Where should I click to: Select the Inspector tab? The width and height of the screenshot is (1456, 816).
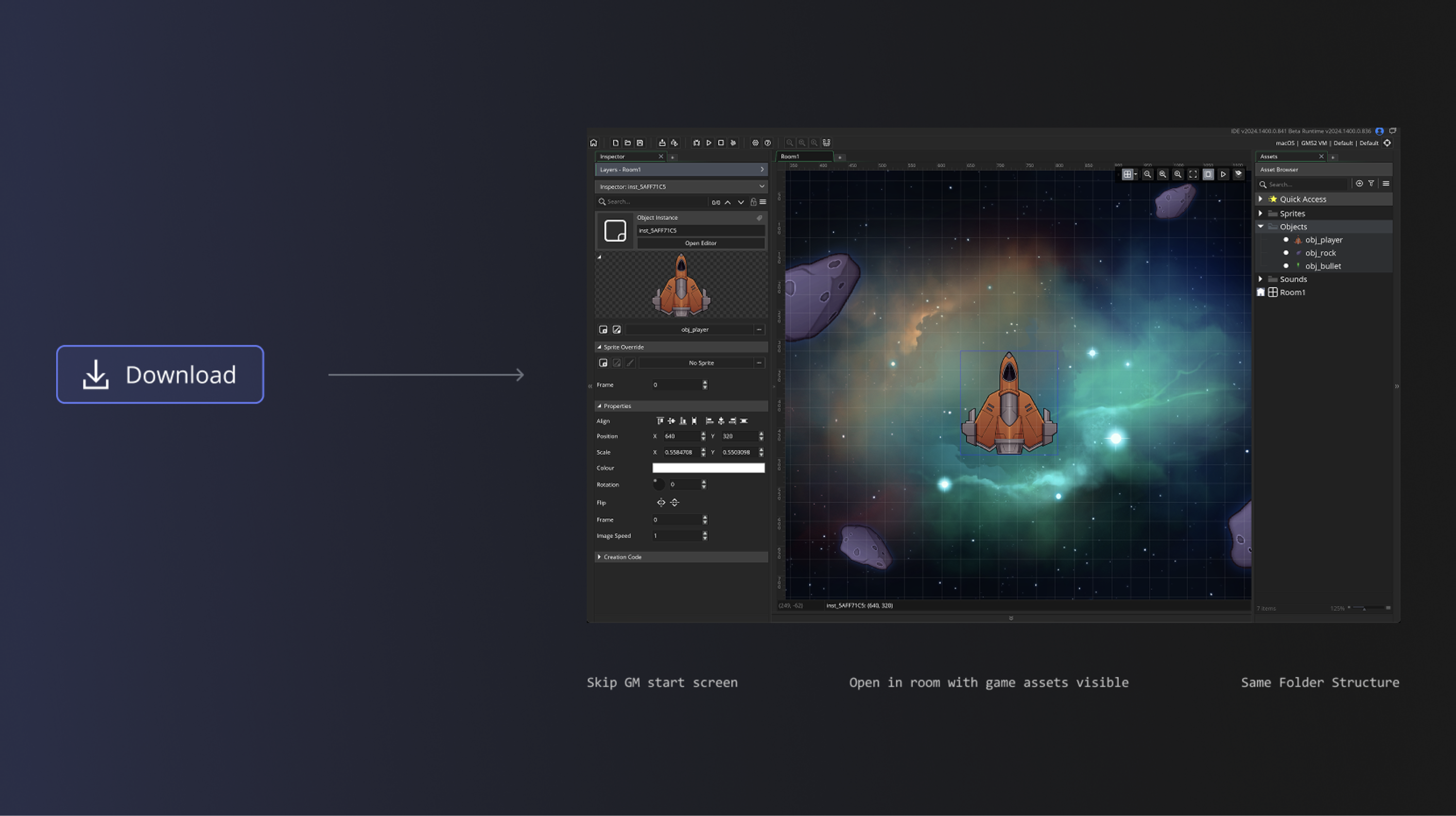tap(613, 157)
